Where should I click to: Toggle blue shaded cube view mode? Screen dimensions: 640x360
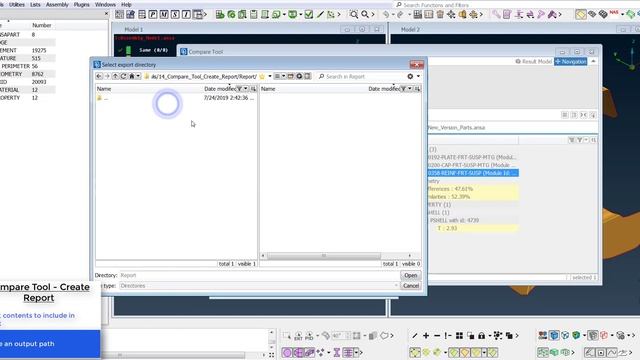(x=554, y=336)
